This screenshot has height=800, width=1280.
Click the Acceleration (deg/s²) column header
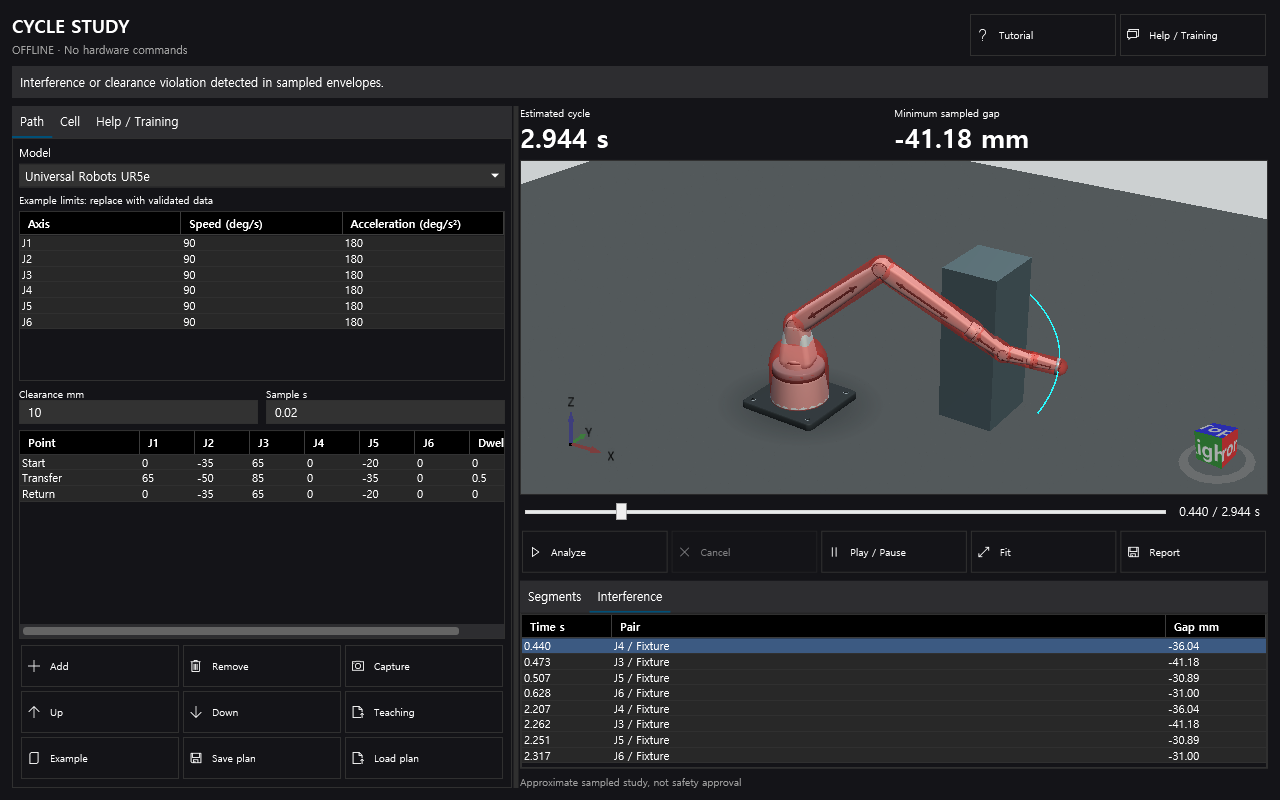[423, 224]
